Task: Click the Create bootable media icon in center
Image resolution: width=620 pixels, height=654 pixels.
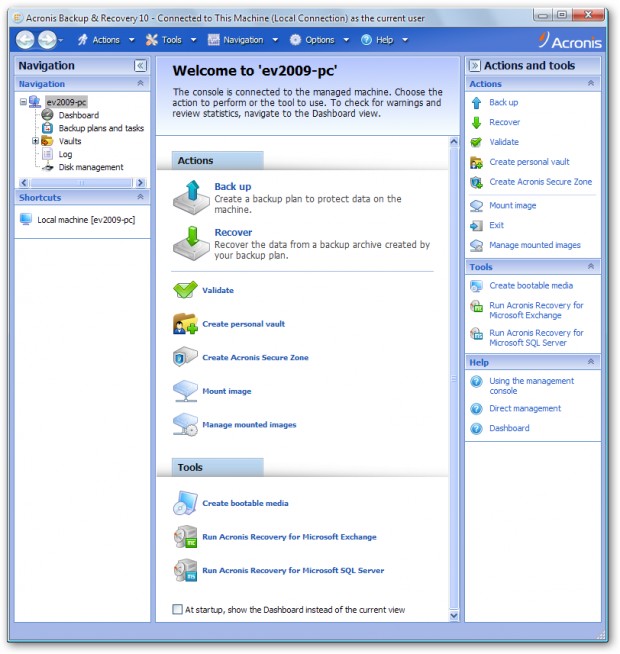Action: (185, 503)
